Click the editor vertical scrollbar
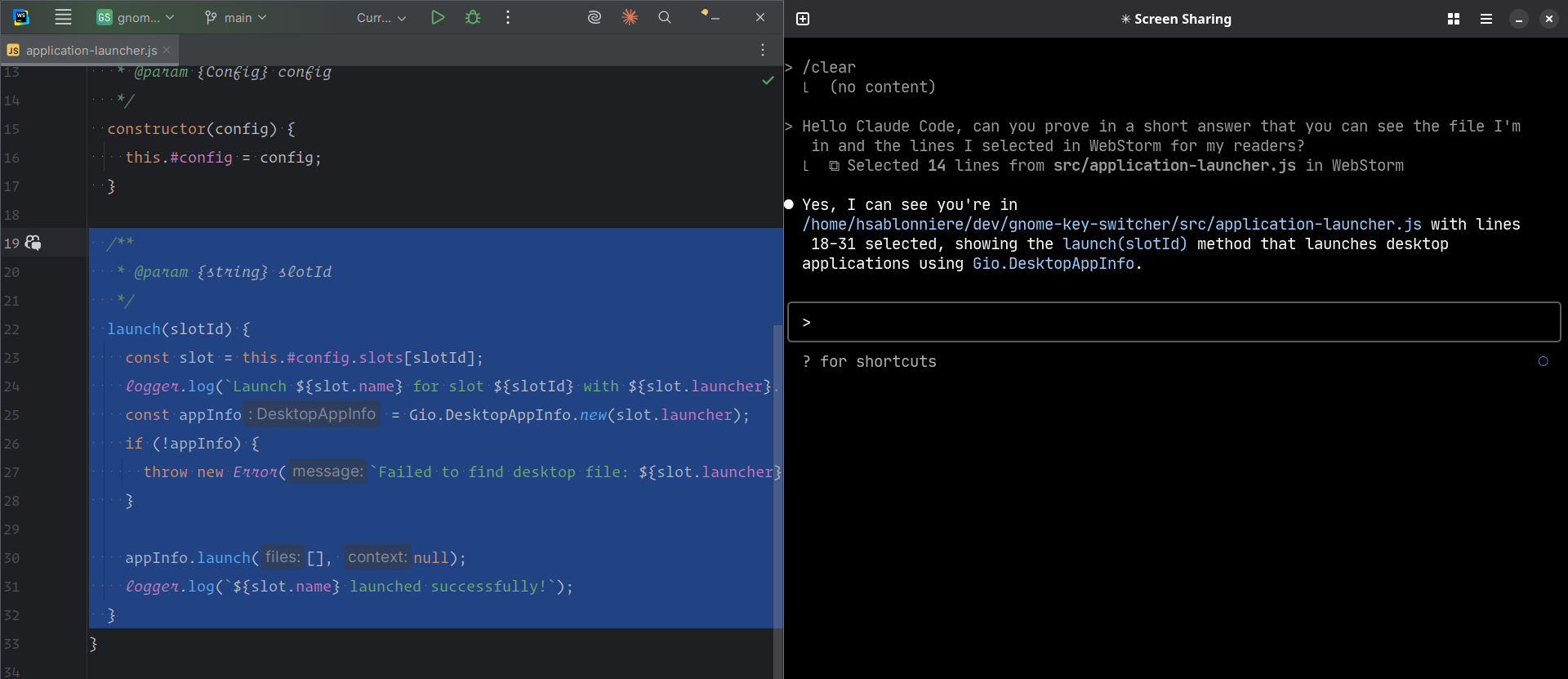1568x679 pixels. click(x=777, y=490)
